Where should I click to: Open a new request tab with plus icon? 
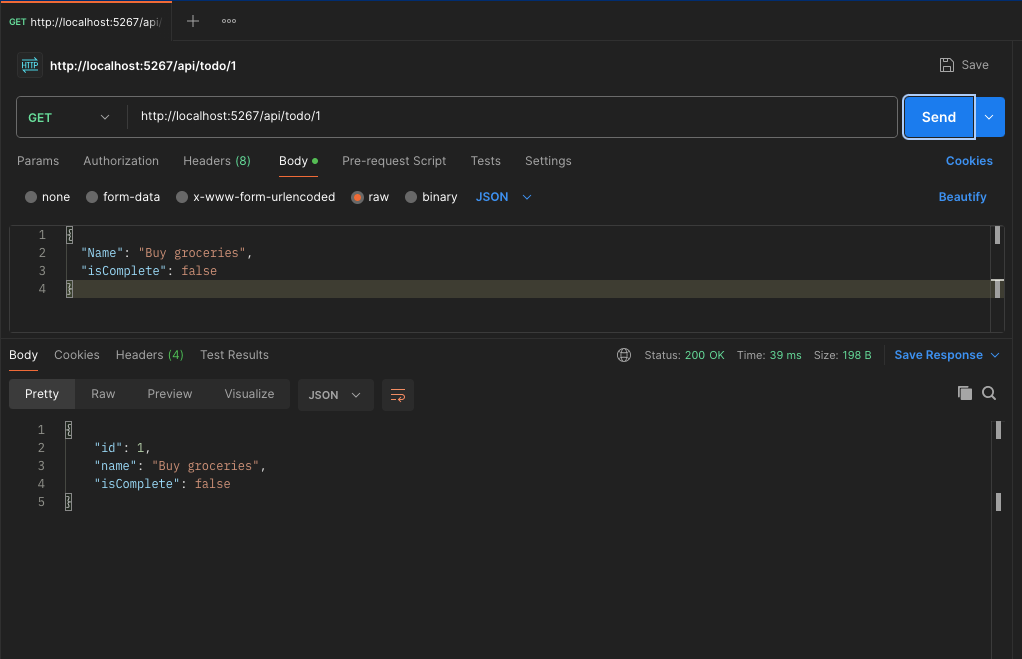point(192,21)
